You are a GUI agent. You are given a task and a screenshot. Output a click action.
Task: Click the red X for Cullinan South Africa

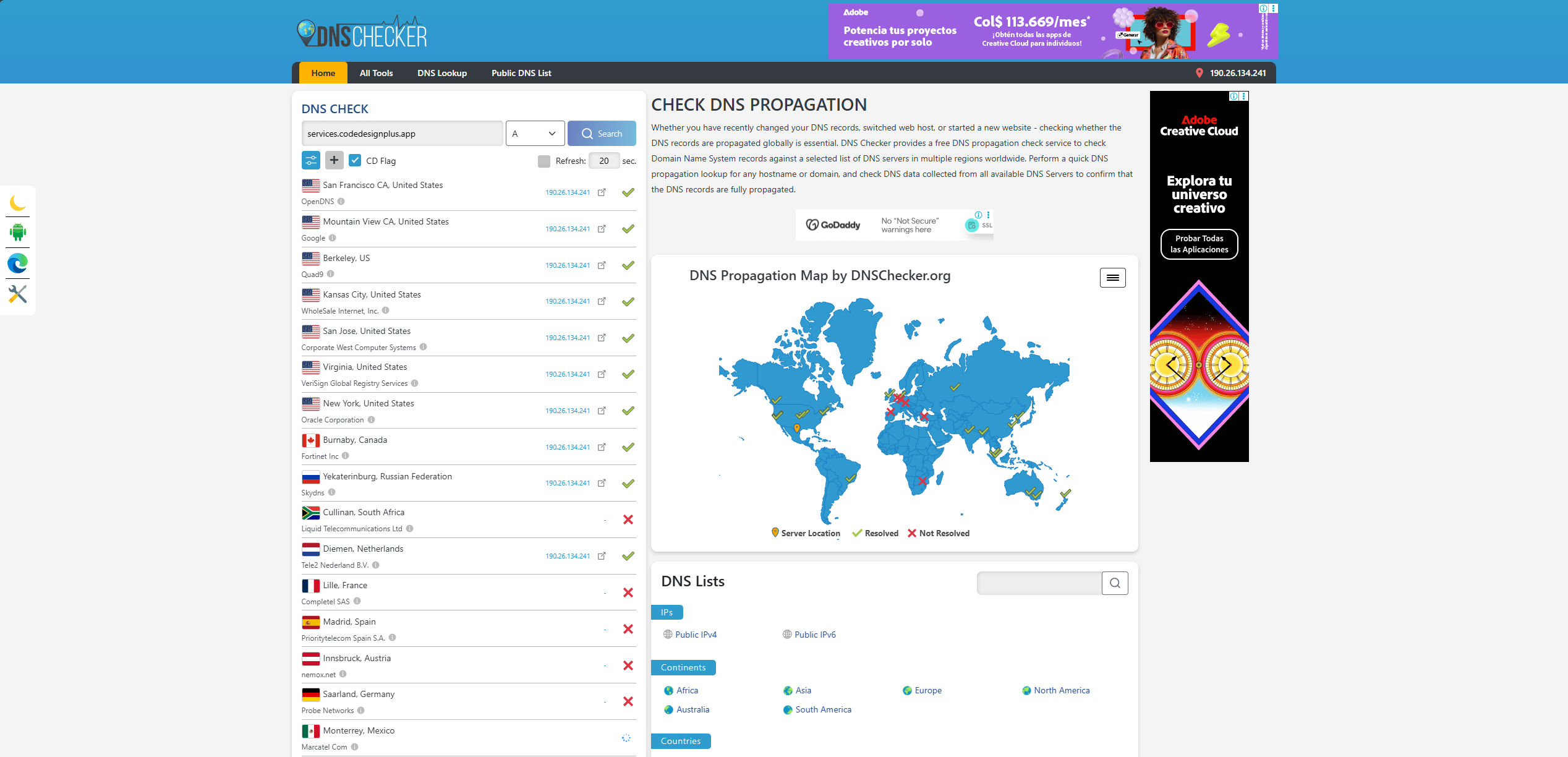pyautogui.click(x=628, y=520)
